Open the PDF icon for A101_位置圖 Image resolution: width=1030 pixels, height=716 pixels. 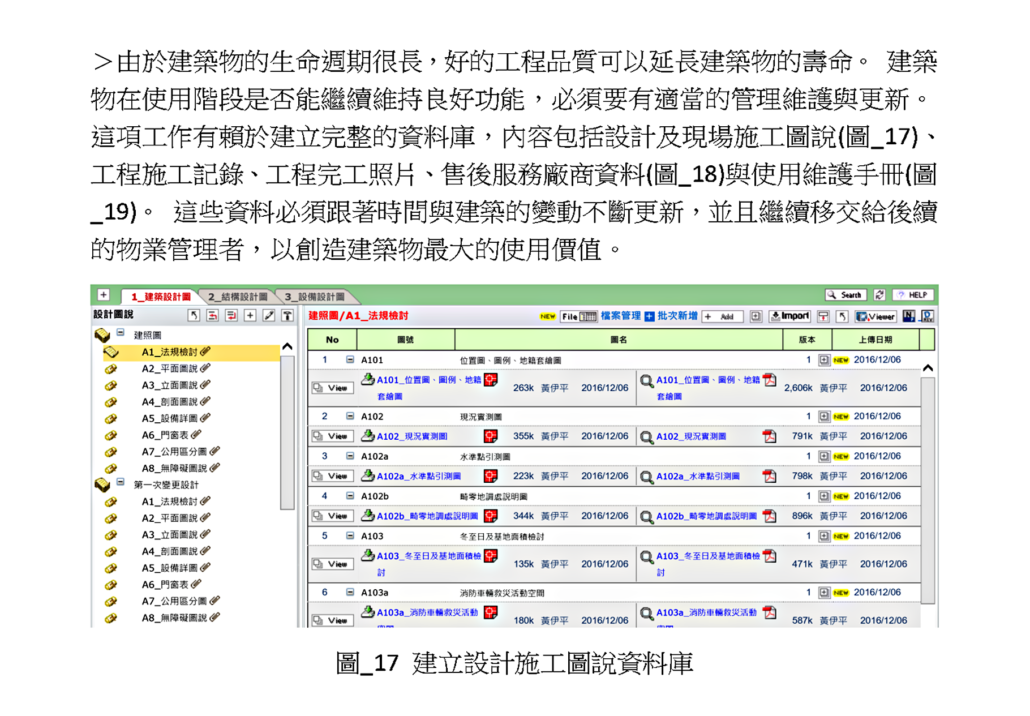pos(769,380)
